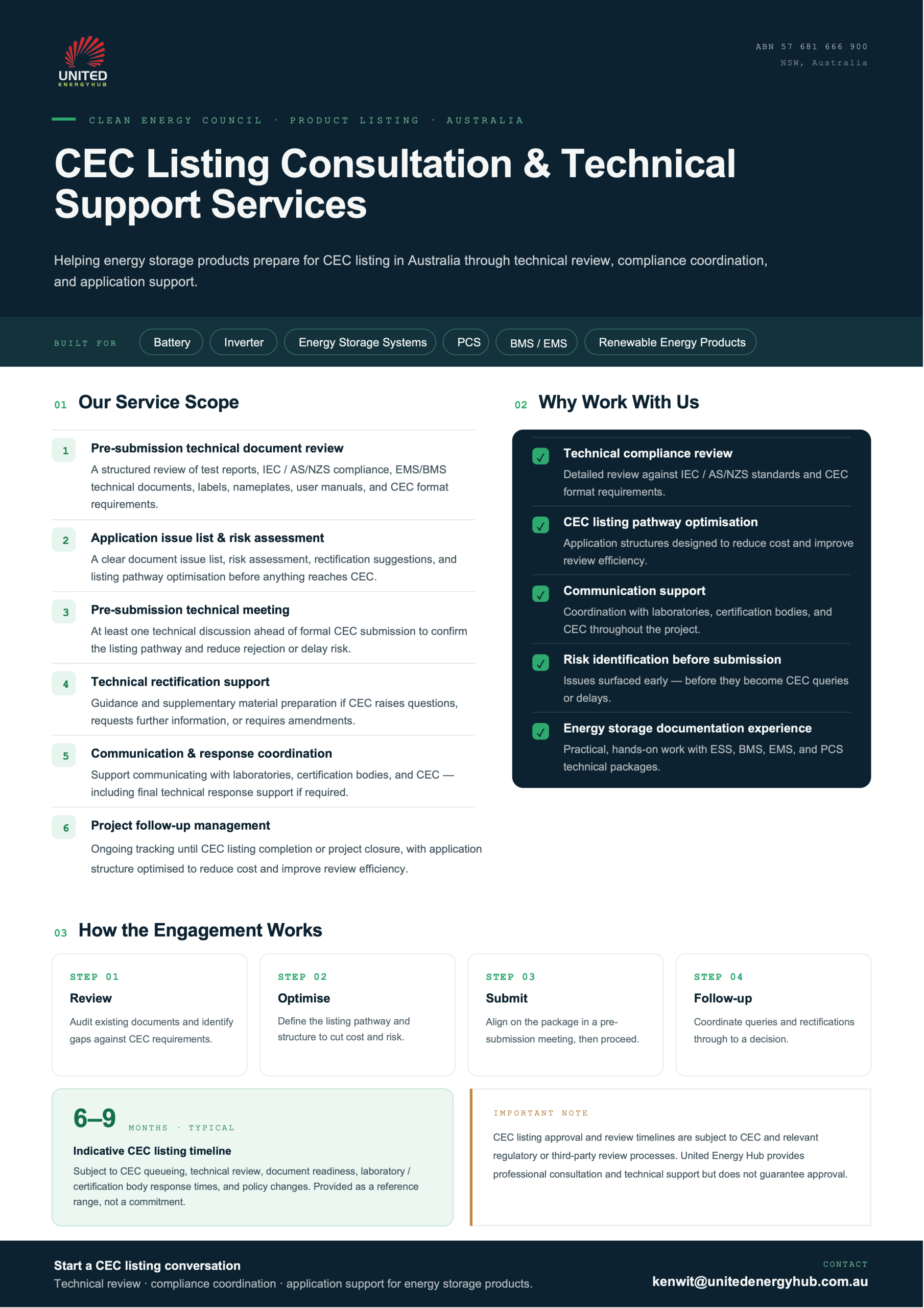Click the number 5 badge beside Communication & response coordination
The height and width of the screenshot is (1308, 924).
point(64,755)
